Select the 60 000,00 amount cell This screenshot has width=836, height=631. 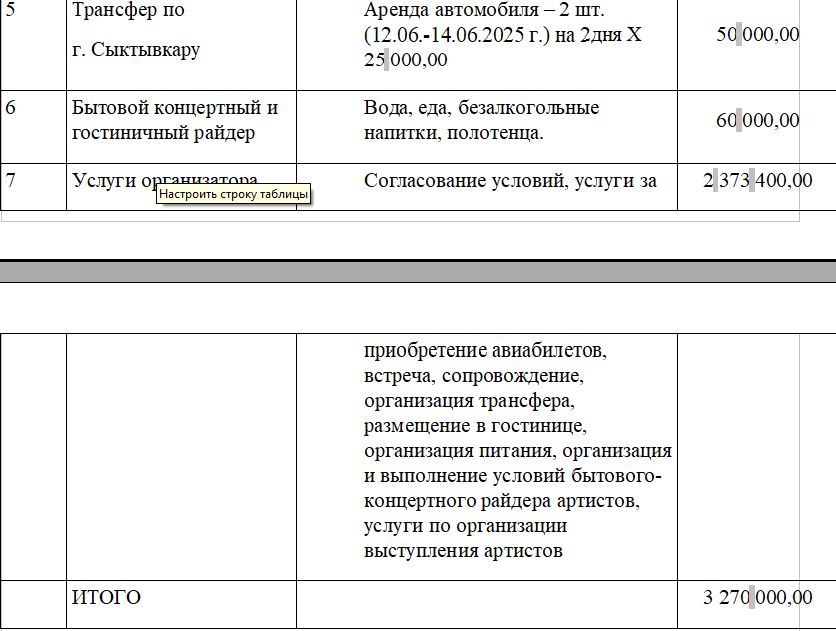tap(758, 121)
